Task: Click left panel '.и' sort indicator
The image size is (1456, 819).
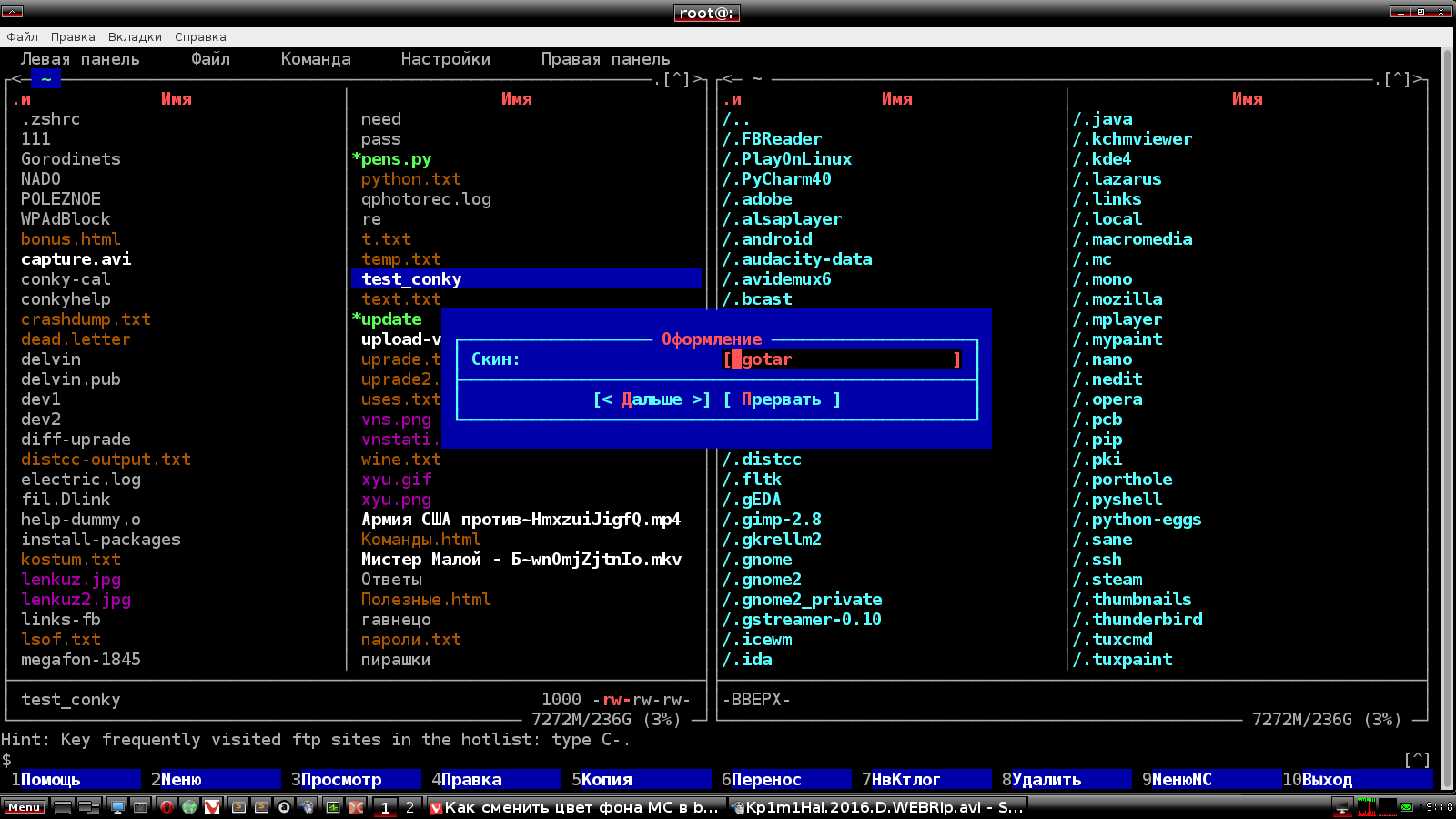Action: click(x=22, y=99)
